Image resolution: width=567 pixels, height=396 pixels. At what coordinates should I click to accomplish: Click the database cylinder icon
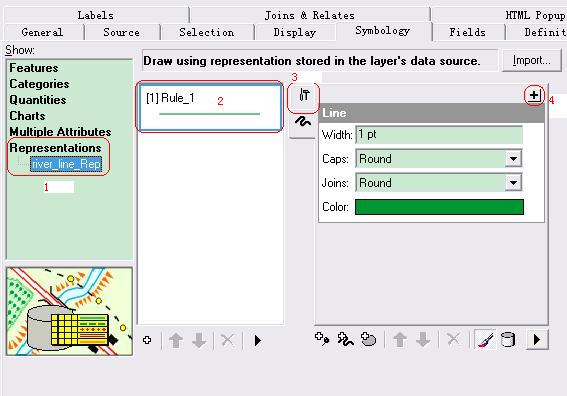pyautogui.click(x=507, y=340)
